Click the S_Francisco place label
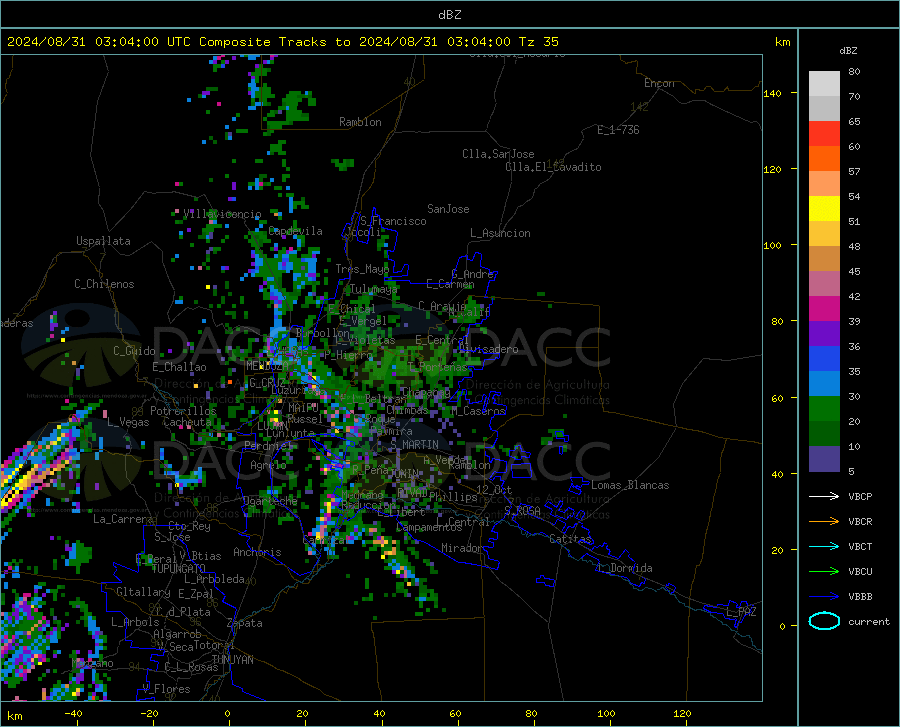This screenshot has width=900, height=727. click(x=393, y=221)
